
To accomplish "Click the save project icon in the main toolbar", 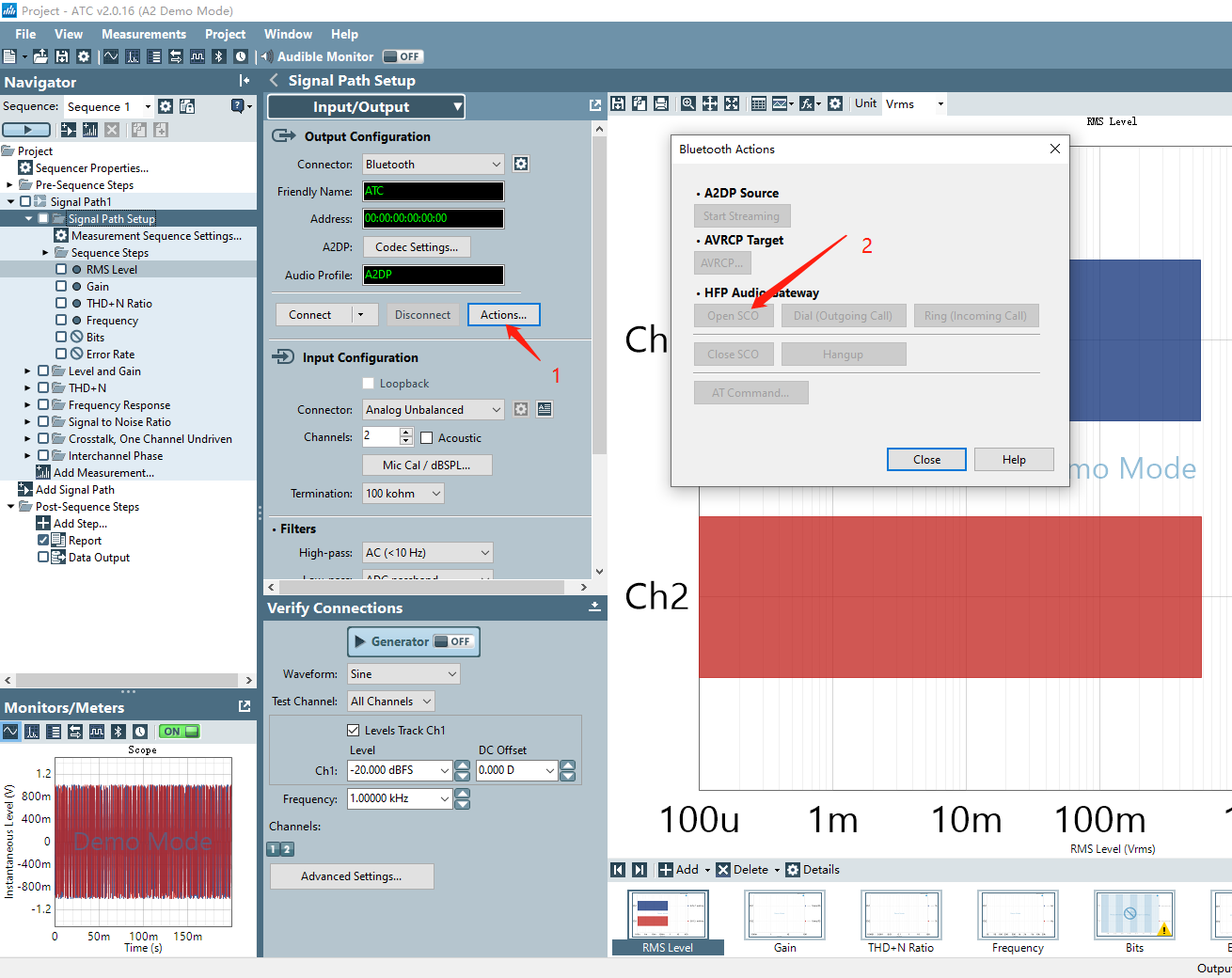I will [x=62, y=56].
